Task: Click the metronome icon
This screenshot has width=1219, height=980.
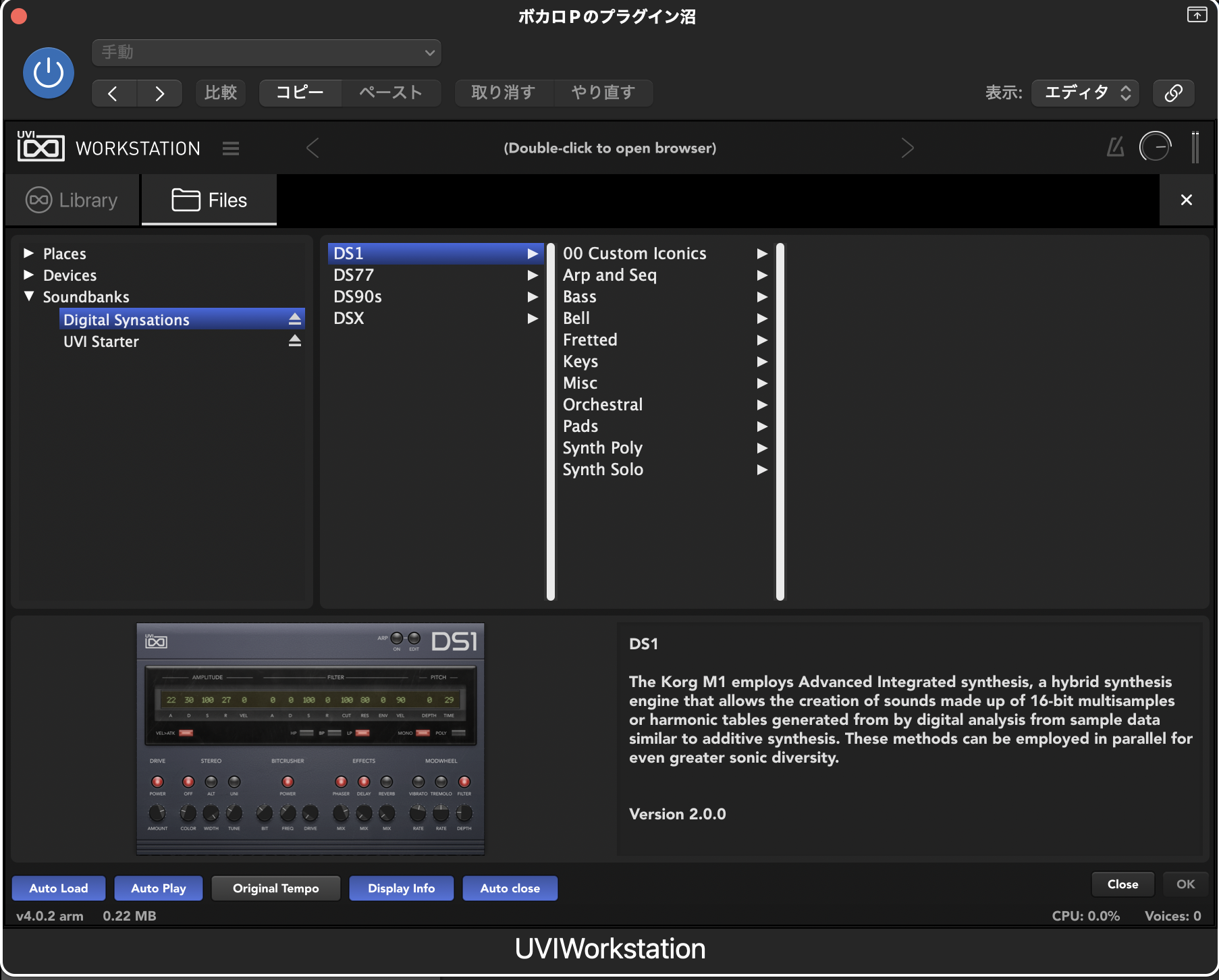Action: pos(1115,146)
